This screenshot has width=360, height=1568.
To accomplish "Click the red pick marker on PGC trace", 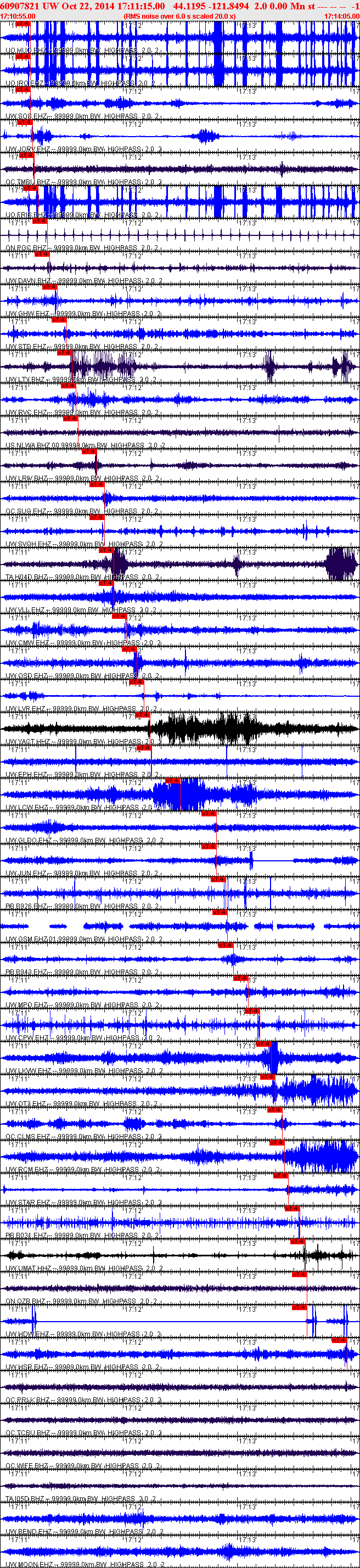I will [x=40, y=221].
